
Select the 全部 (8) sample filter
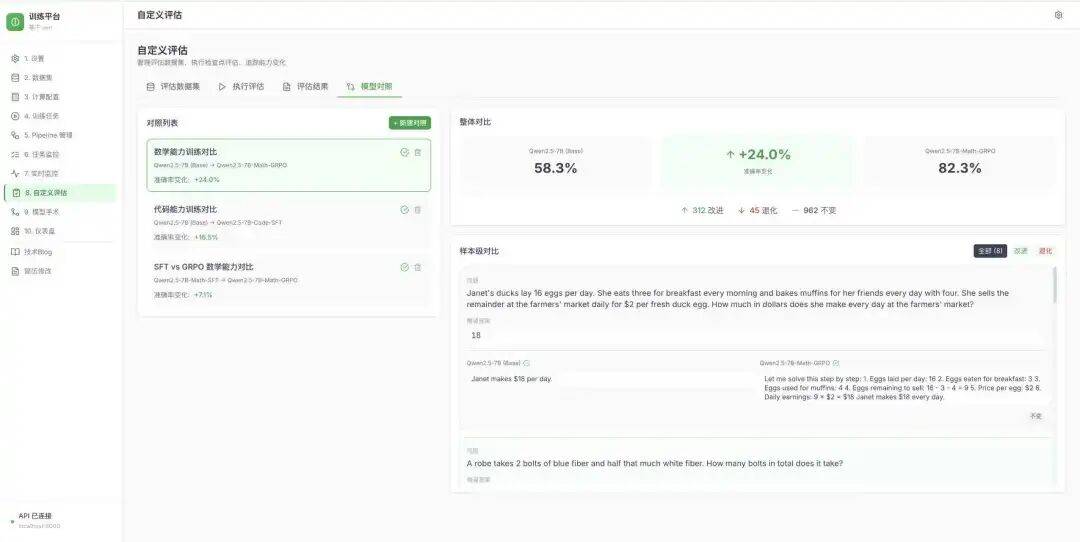pos(990,251)
